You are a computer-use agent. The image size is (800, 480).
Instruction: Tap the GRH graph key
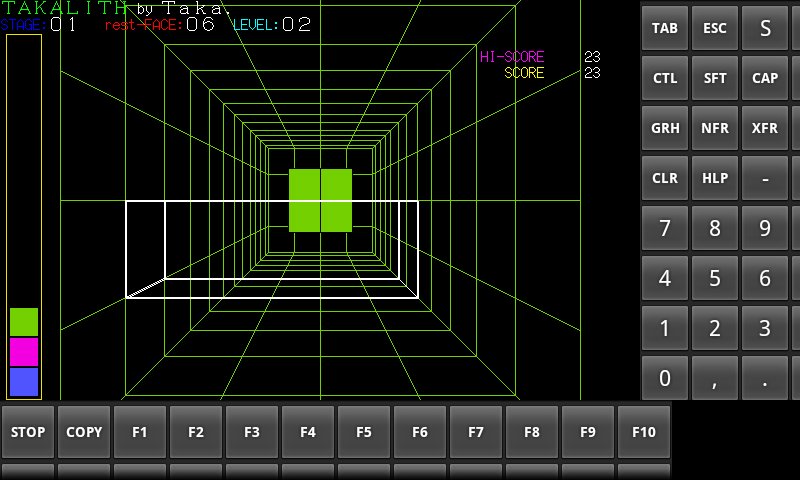664,128
